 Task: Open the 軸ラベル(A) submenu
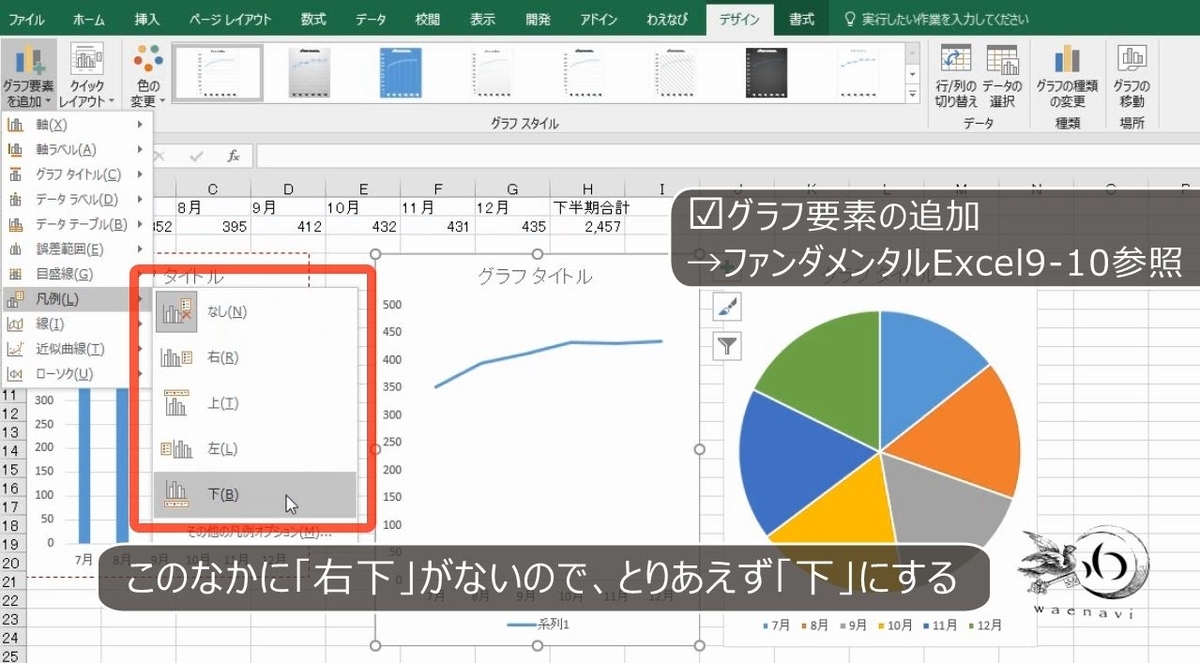point(76,150)
